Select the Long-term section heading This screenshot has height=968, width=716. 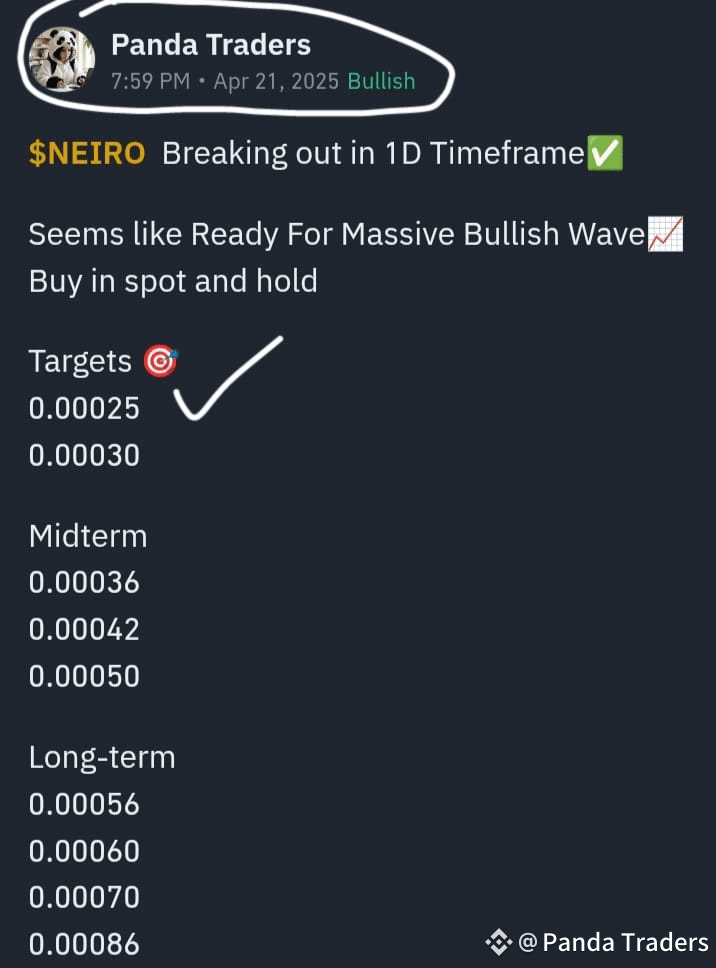coord(102,757)
